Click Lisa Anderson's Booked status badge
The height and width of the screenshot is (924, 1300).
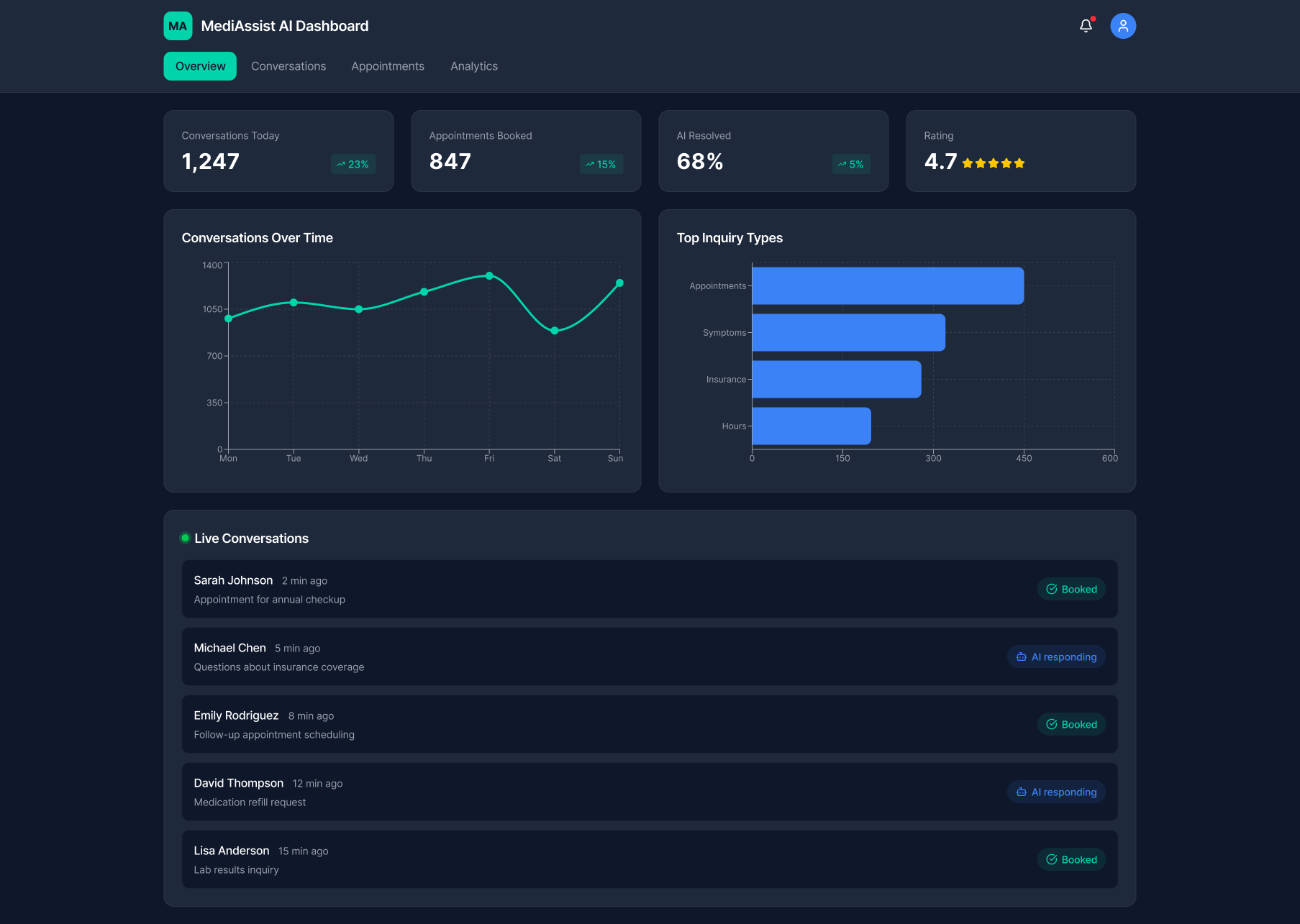pyautogui.click(x=1071, y=859)
